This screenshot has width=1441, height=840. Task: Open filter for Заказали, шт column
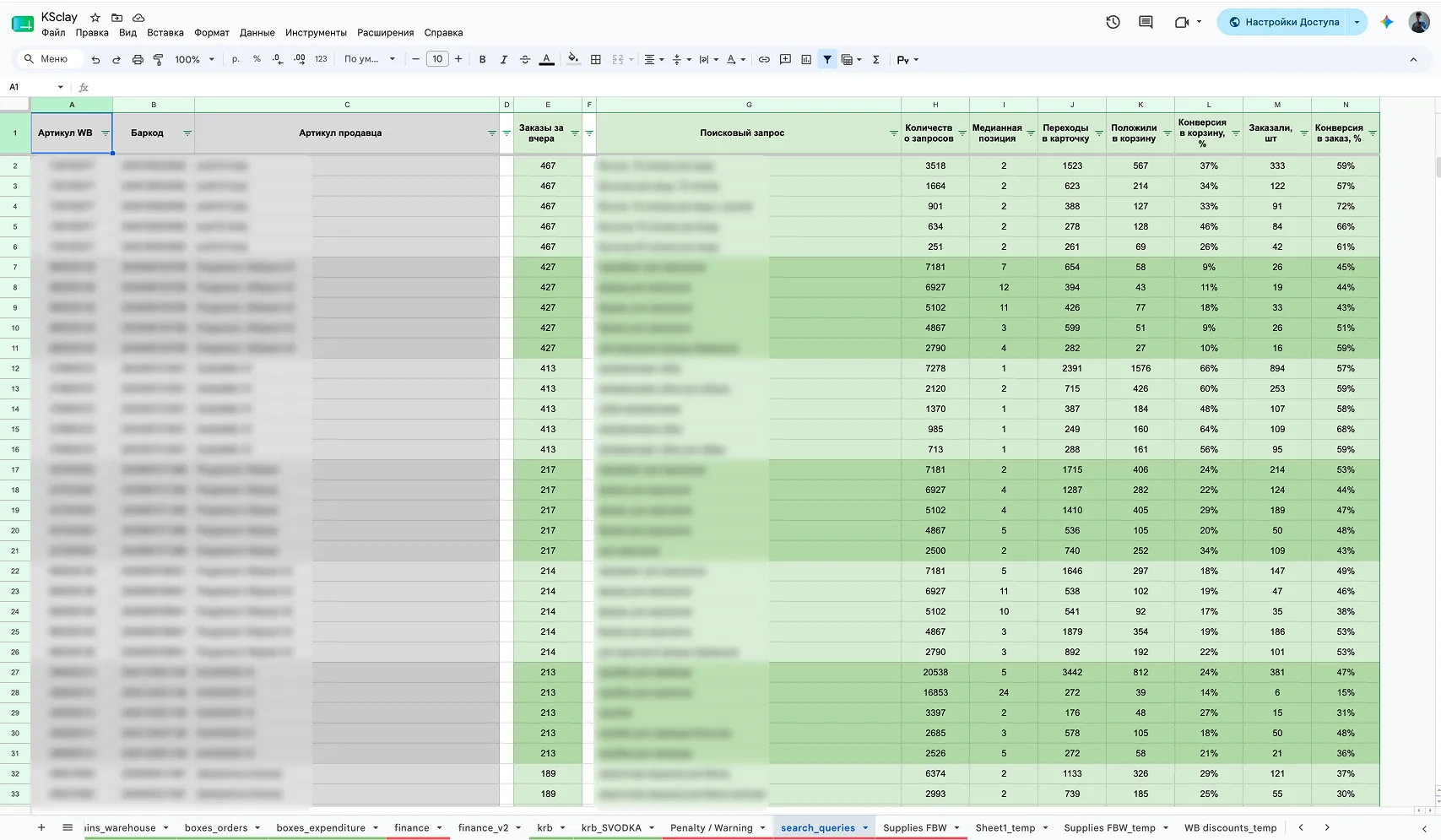[1304, 133]
